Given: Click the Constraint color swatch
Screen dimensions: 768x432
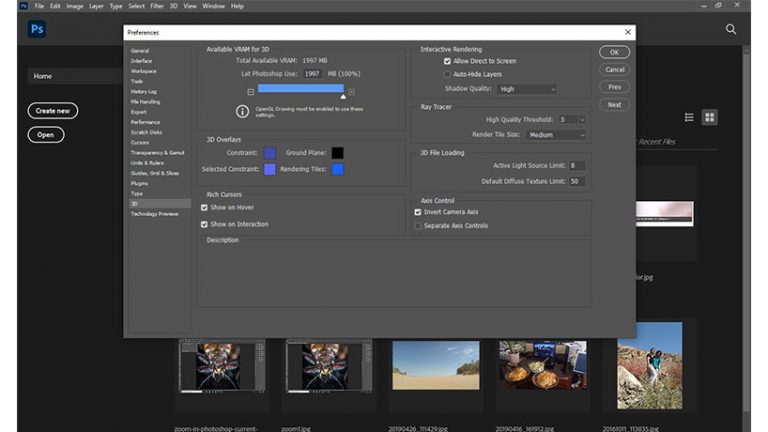Looking at the screenshot, I should click(x=269, y=153).
